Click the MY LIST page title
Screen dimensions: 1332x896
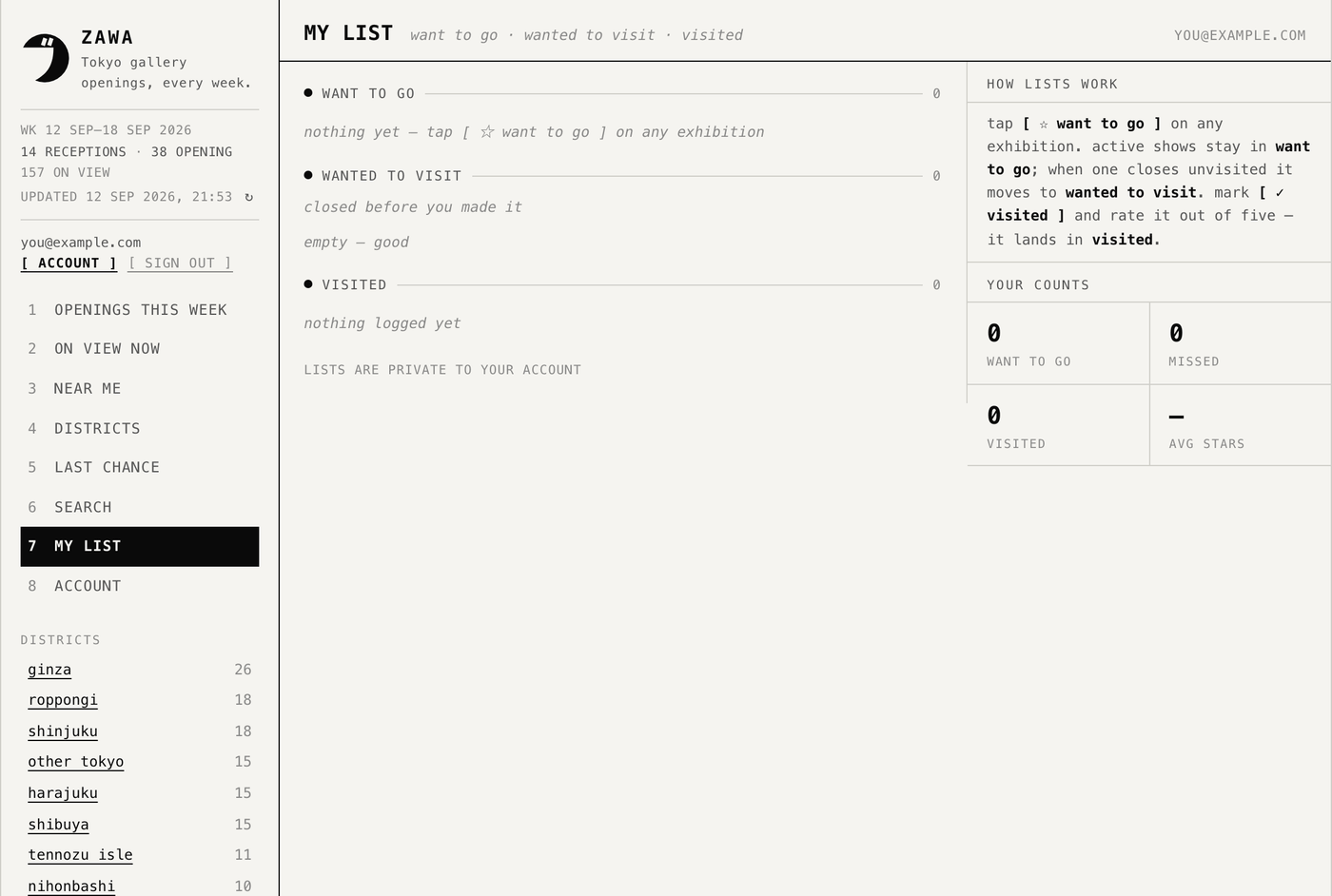coord(348,33)
